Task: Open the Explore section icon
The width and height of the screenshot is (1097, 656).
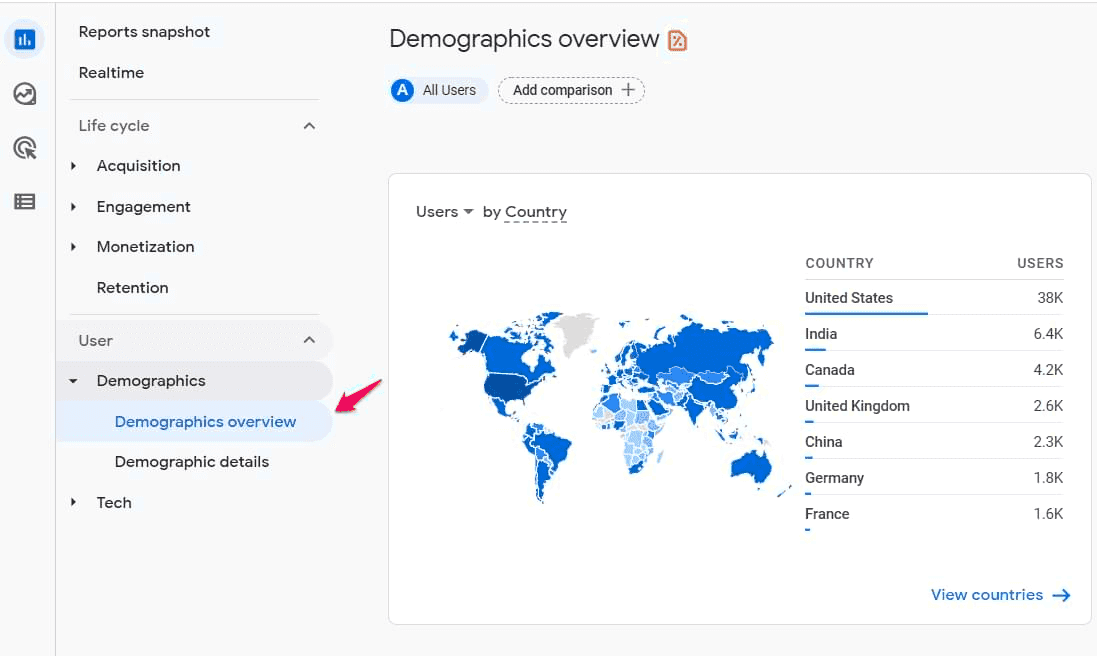Action: point(24,93)
